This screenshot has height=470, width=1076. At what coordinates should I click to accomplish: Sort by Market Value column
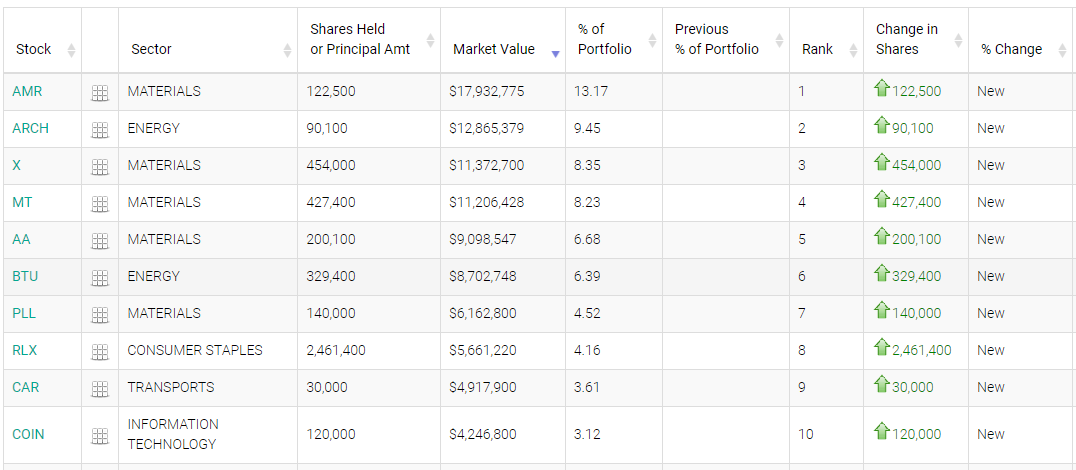[494, 49]
